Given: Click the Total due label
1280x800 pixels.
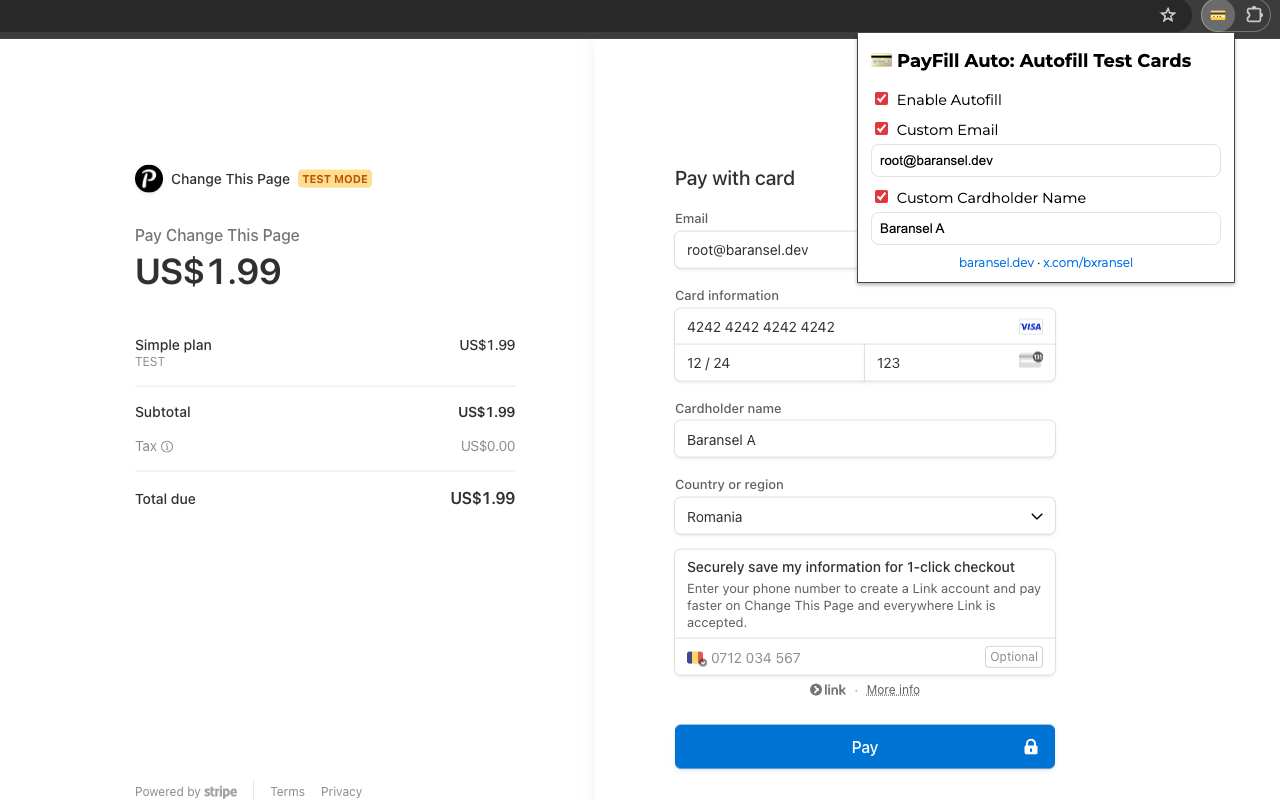Looking at the screenshot, I should pyautogui.click(x=165, y=499).
